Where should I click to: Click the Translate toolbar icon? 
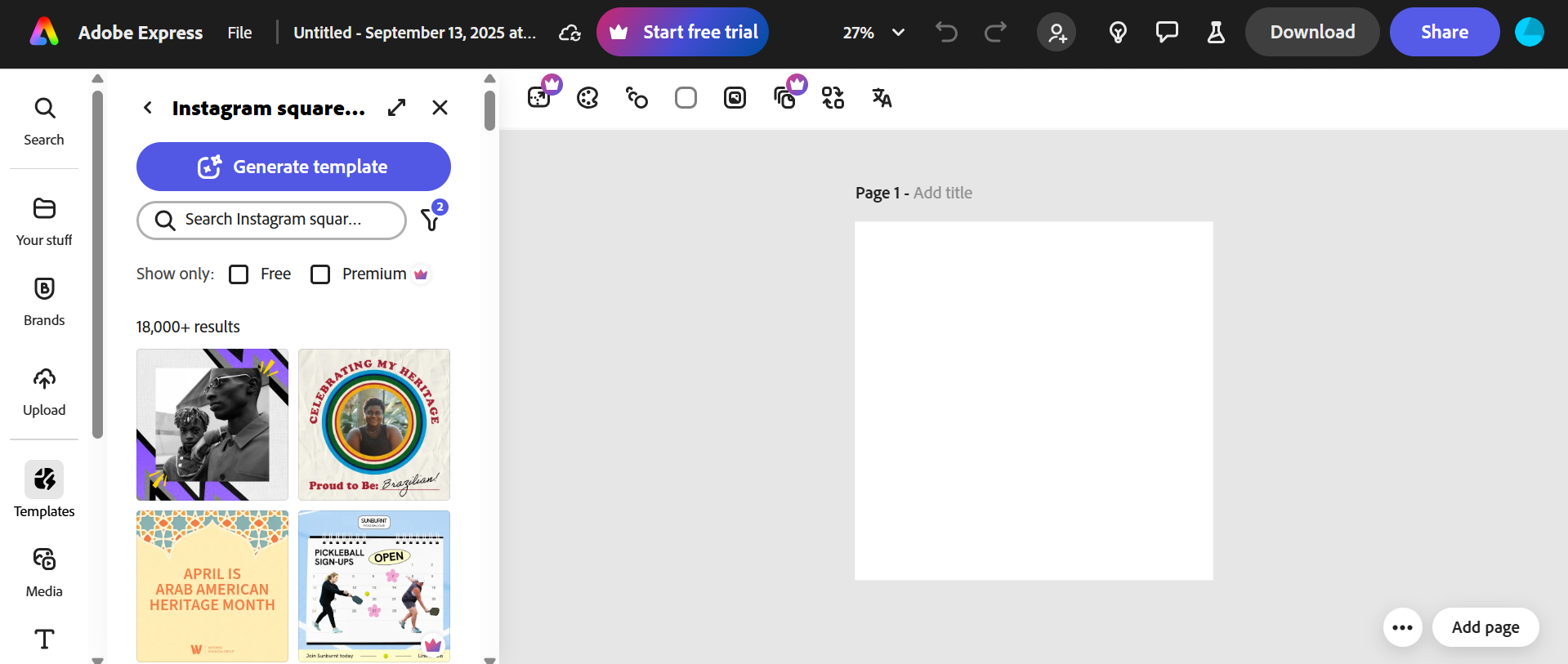[882, 98]
